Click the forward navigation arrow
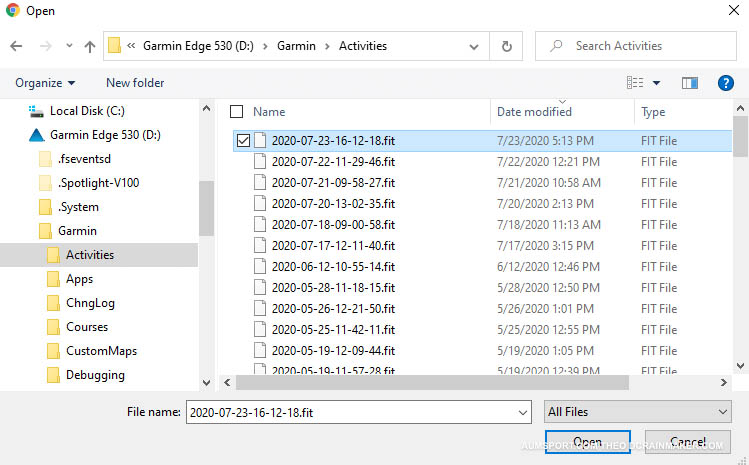This screenshot has width=749, height=465. [45, 46]
